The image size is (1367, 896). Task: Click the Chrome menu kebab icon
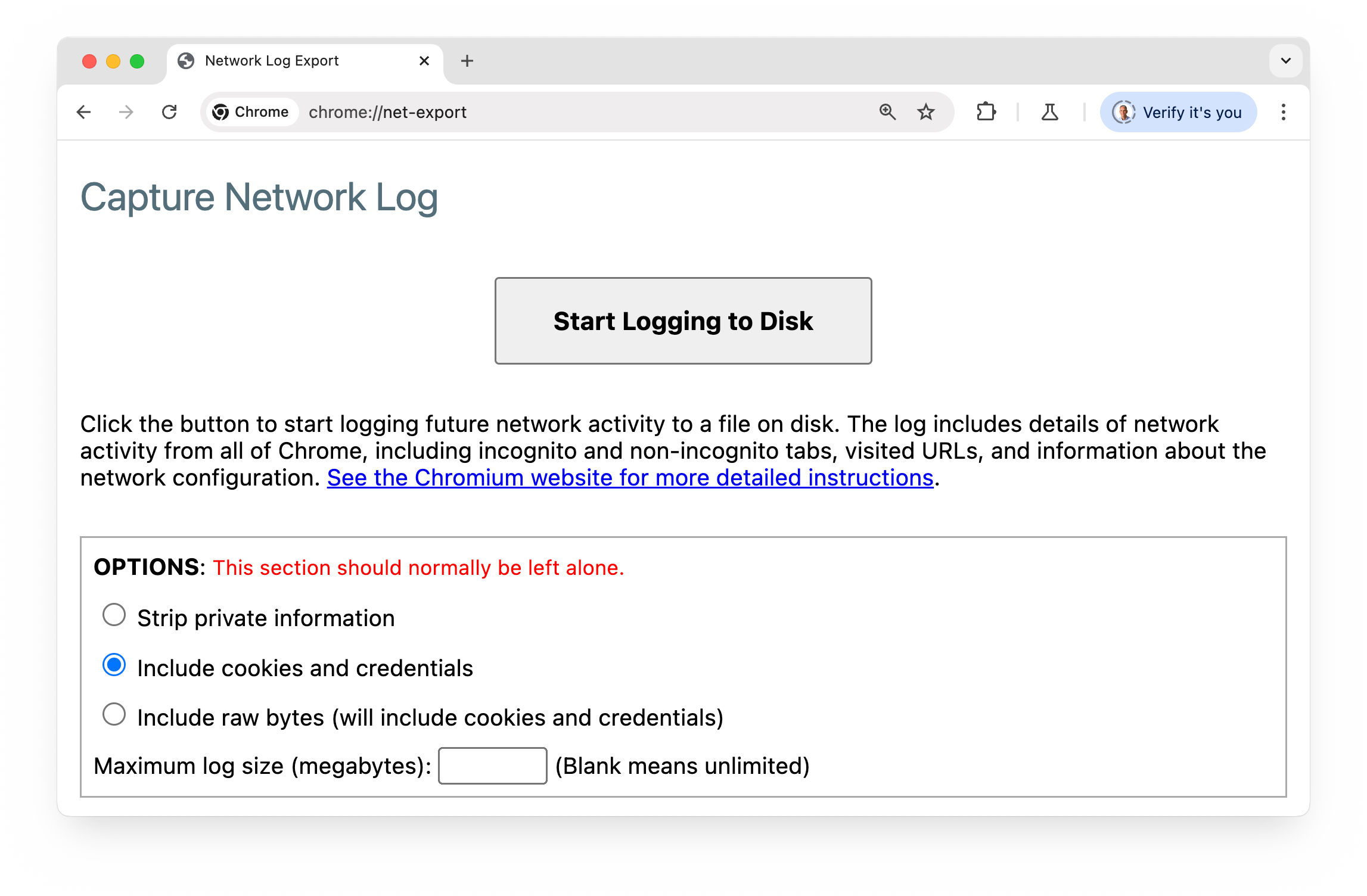1283,112
